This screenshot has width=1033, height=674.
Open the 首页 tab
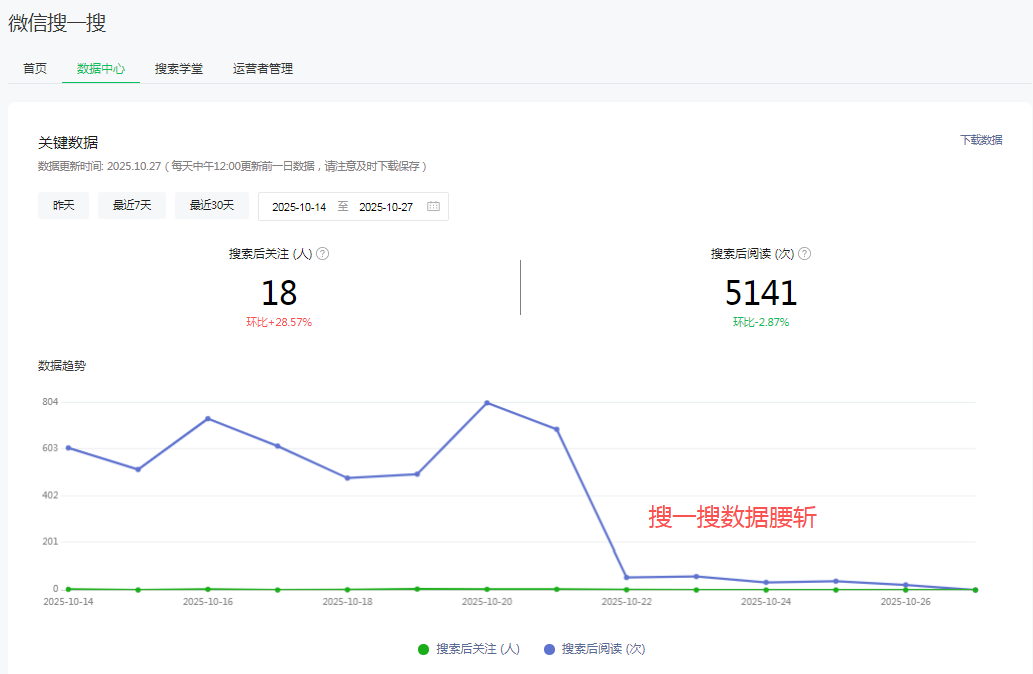click(x=35, y=69)
